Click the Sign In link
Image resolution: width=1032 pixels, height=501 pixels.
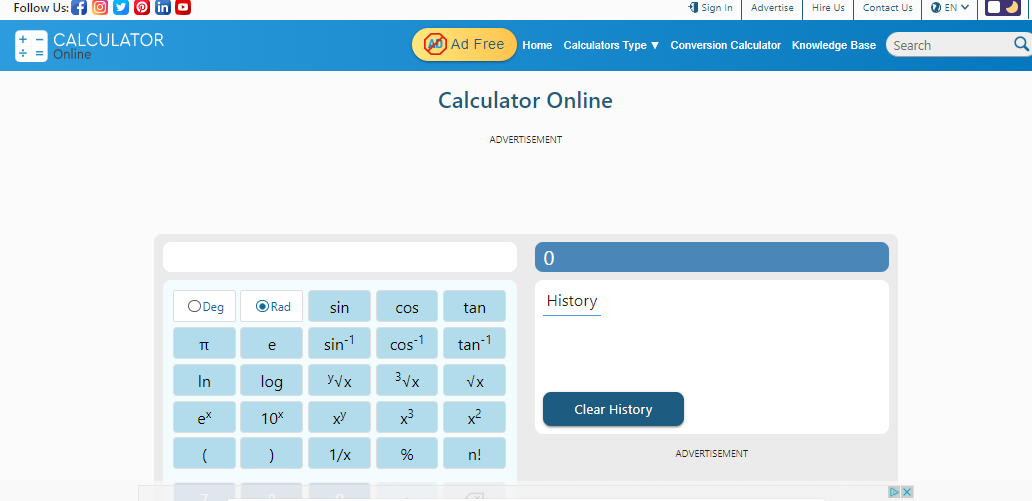tap(710, 8)
